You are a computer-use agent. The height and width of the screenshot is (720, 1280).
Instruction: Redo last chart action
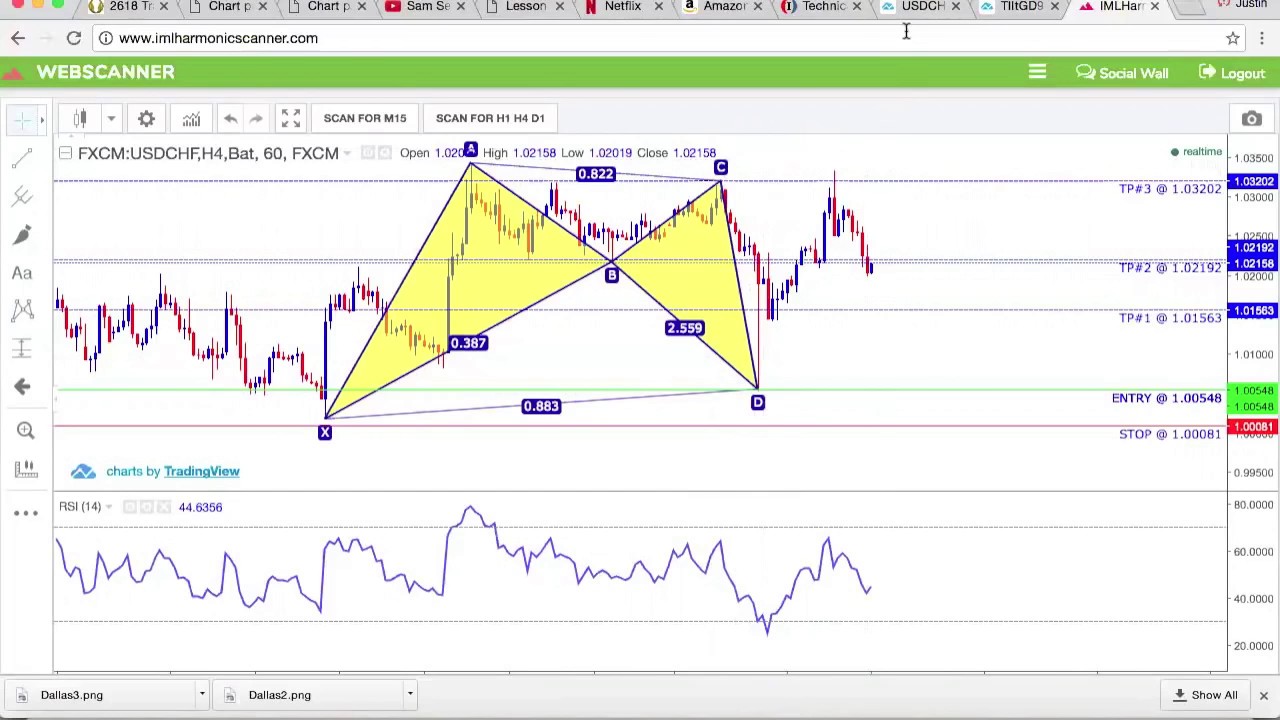(x=256, y=119)
